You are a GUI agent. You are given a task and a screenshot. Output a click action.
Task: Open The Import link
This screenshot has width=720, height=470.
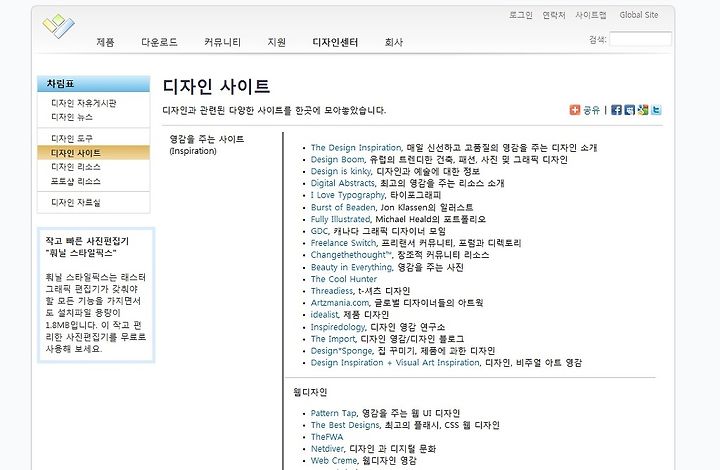click(x=333, y=339)
